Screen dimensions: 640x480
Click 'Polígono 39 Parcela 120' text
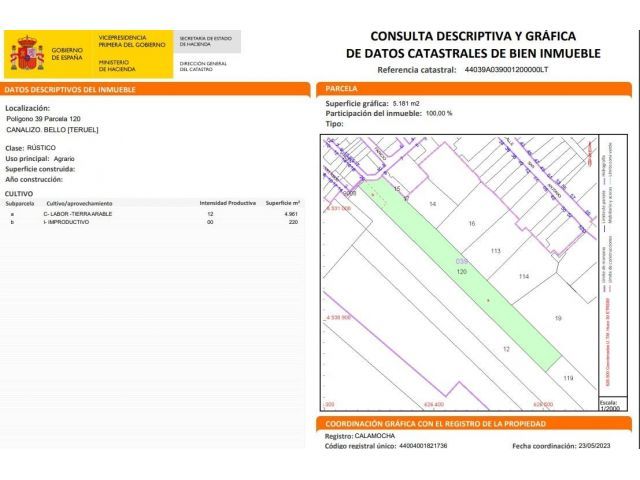(43, 119)
